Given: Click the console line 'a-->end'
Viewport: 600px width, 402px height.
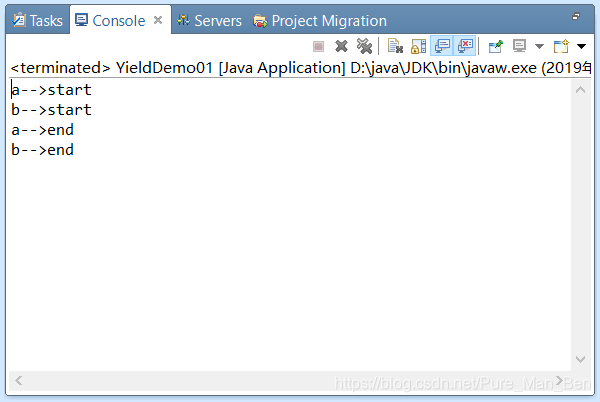Looking at the screenshot, I should click(x=42, y=130).
